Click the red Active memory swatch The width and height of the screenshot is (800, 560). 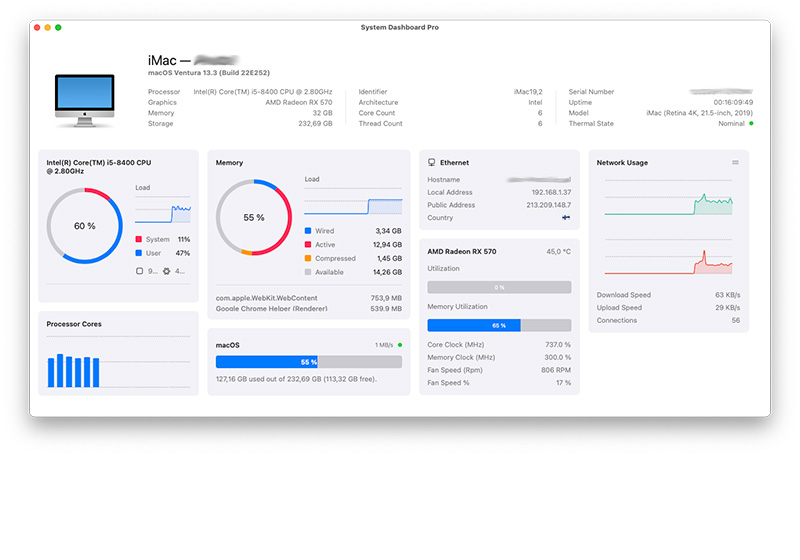tap(308, 244)
